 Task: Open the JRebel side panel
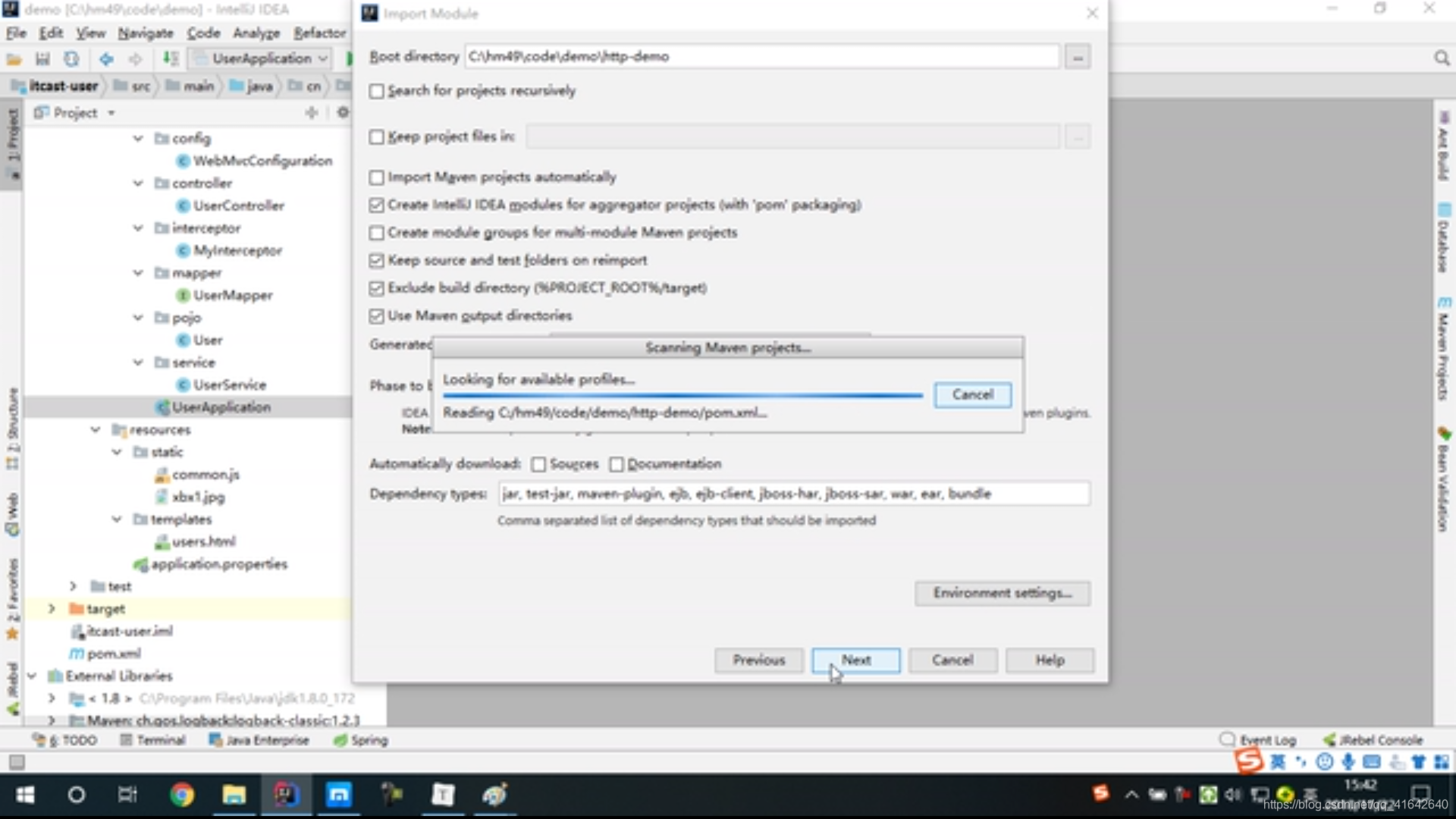(x=12, y=687)
